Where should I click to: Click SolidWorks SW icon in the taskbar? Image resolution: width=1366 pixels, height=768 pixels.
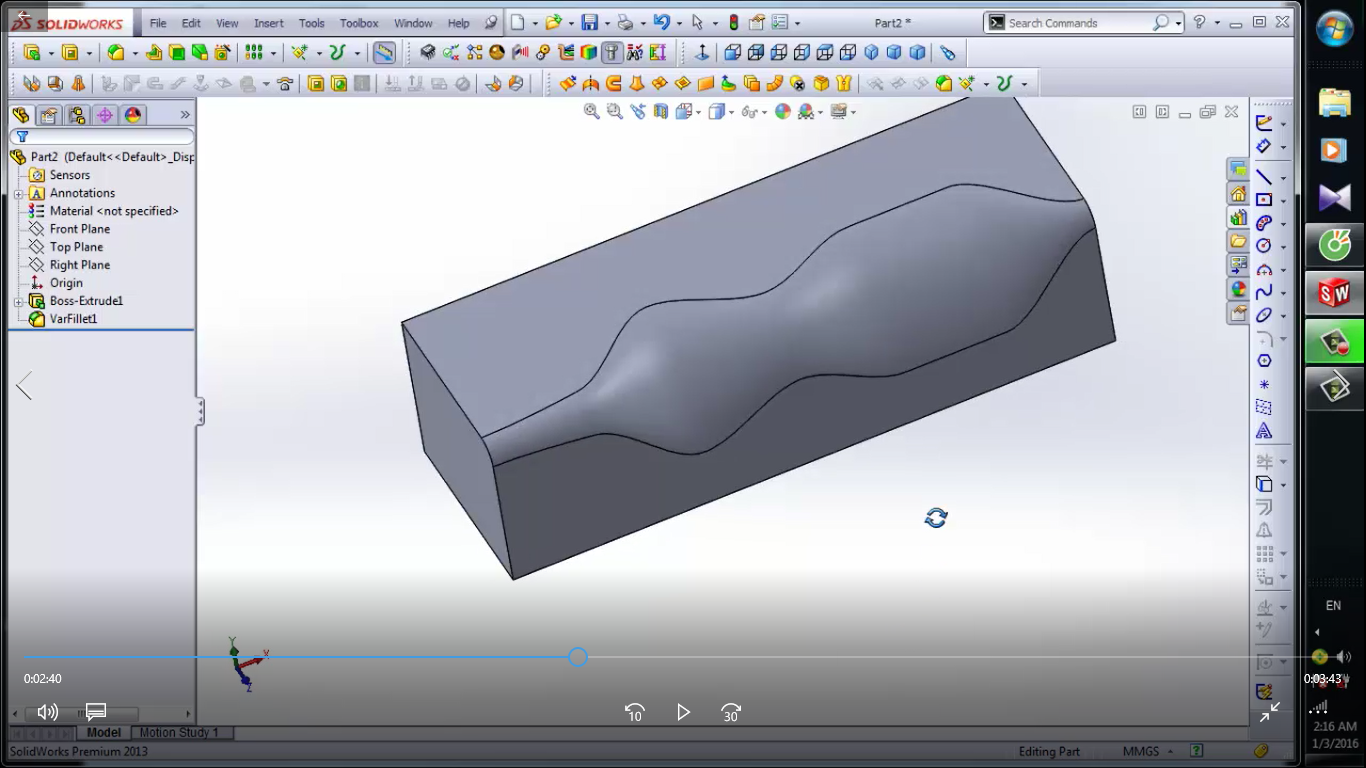coord(1335,292)
